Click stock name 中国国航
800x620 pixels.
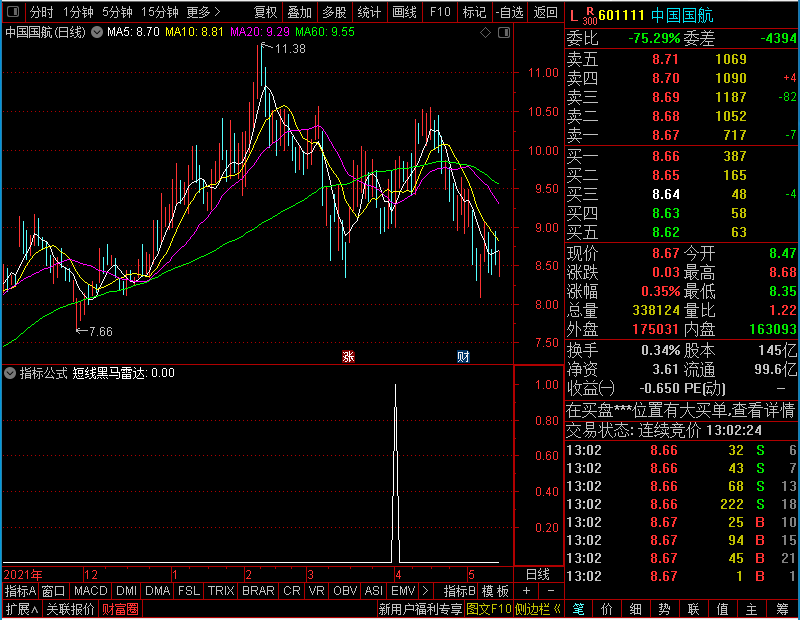coord(682,15)
